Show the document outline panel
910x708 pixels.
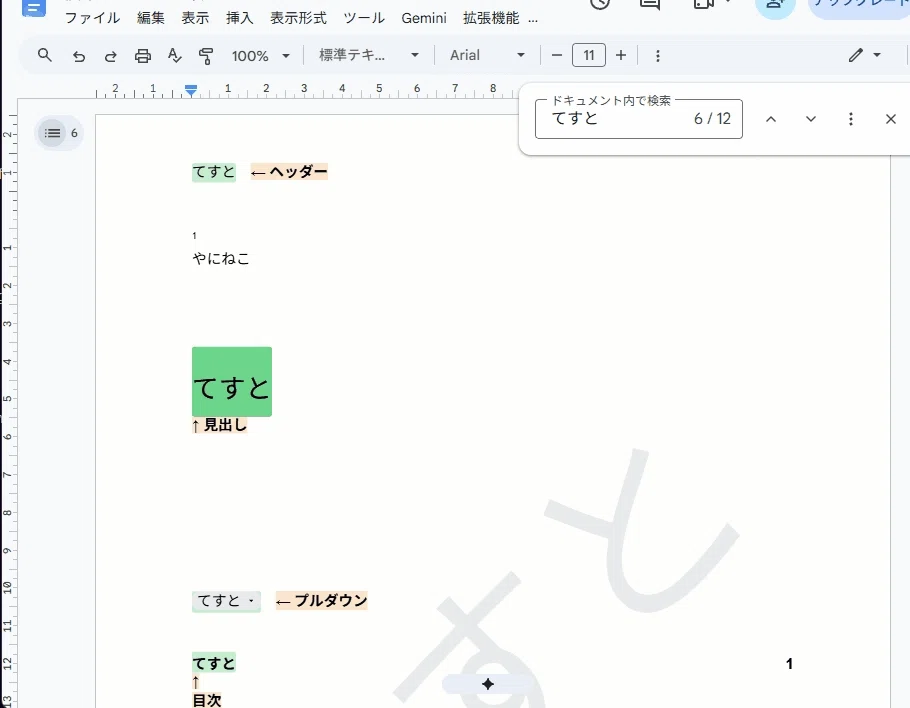[x=52, y=133]
